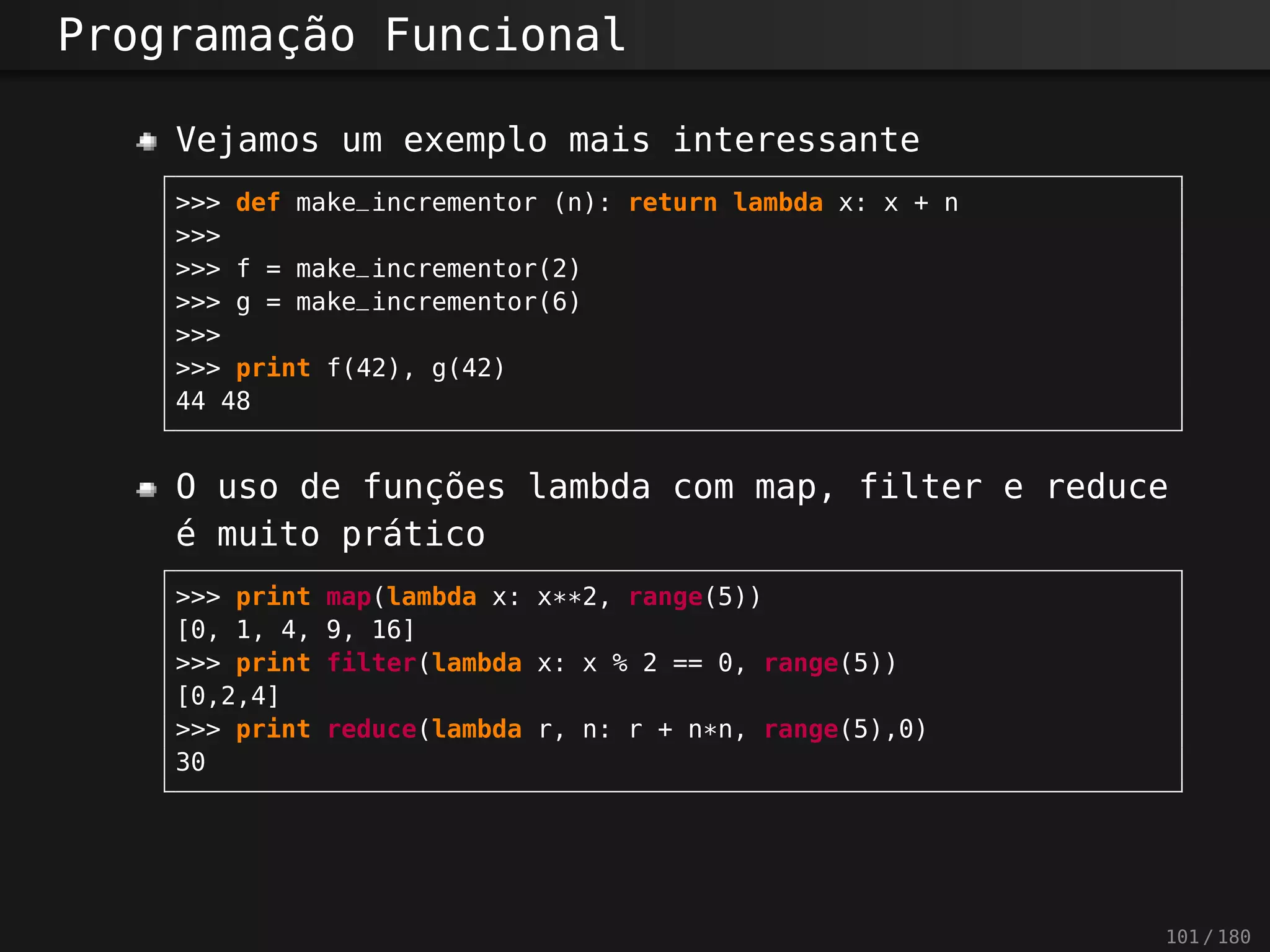Screen dimensions: 1270x952
Task: Click the red 'map' function name
Action: point(349,597)
